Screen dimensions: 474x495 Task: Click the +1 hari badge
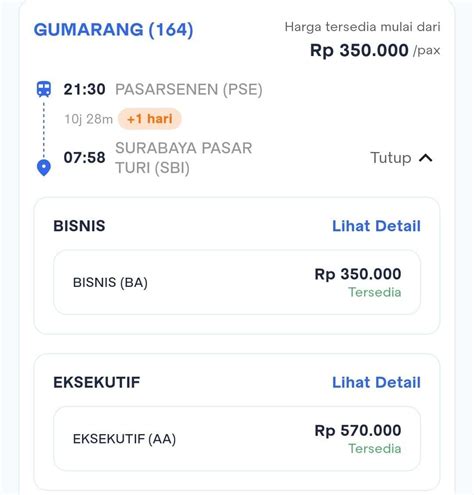pos(150,119)
